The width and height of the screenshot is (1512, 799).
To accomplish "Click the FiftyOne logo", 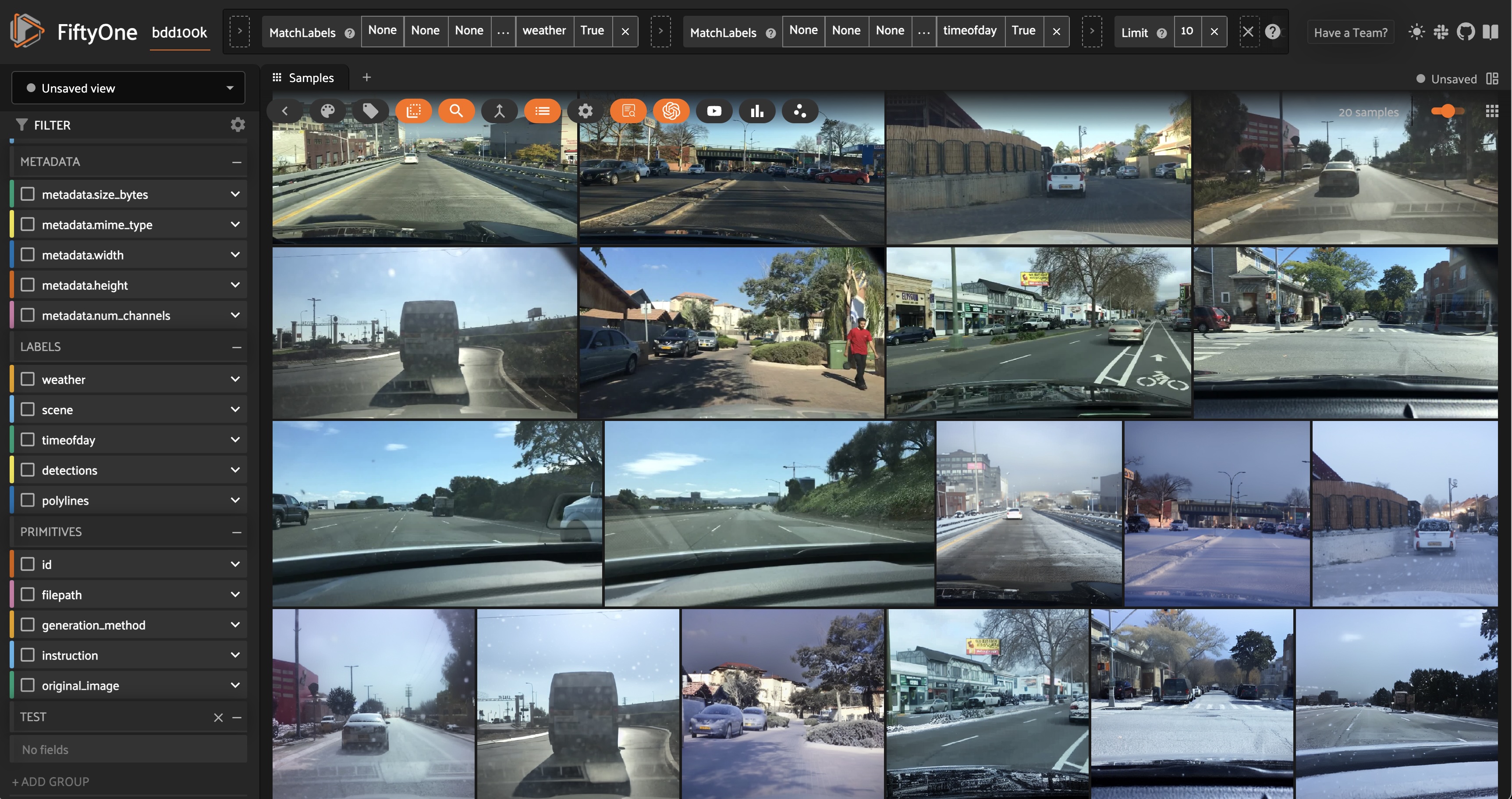I will point(27,31).
